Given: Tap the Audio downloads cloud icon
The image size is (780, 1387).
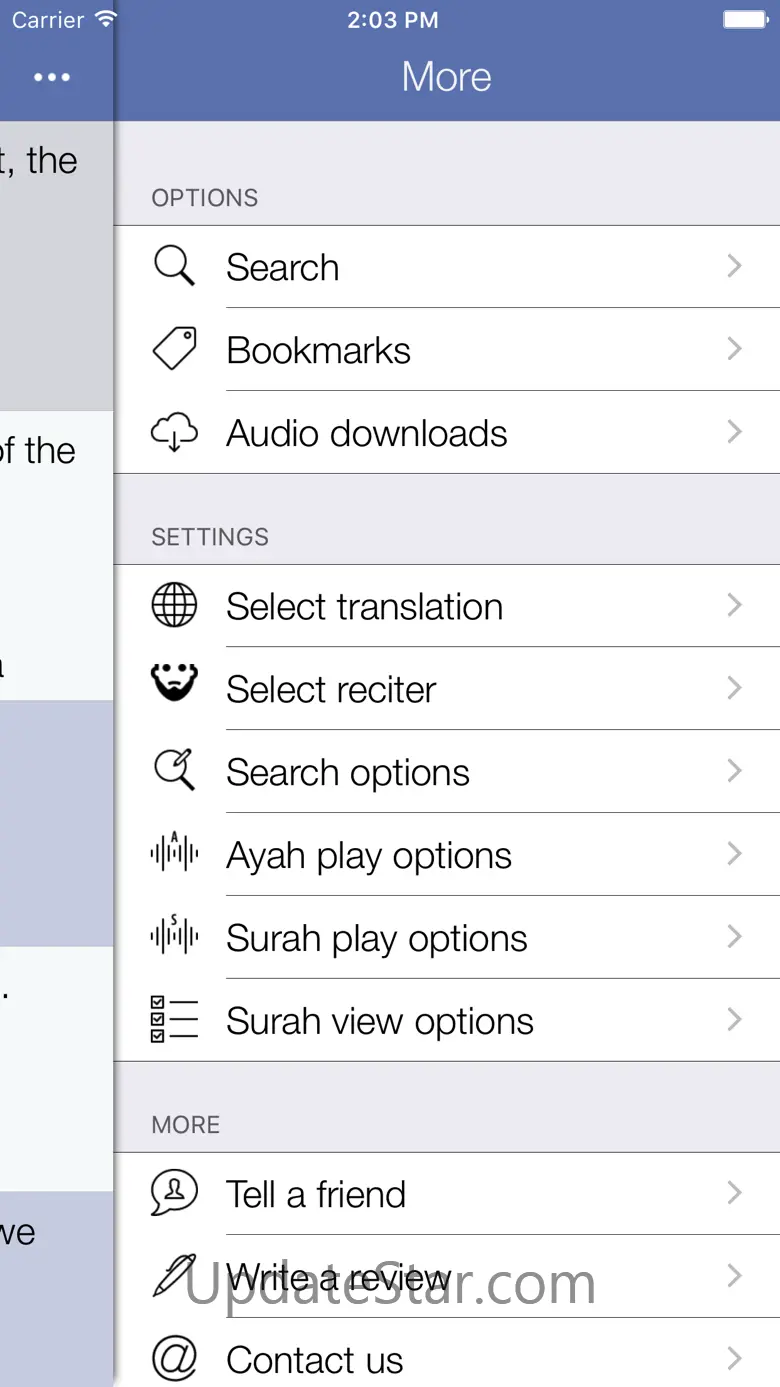Looking at the screenshot, I should [174, 433].
